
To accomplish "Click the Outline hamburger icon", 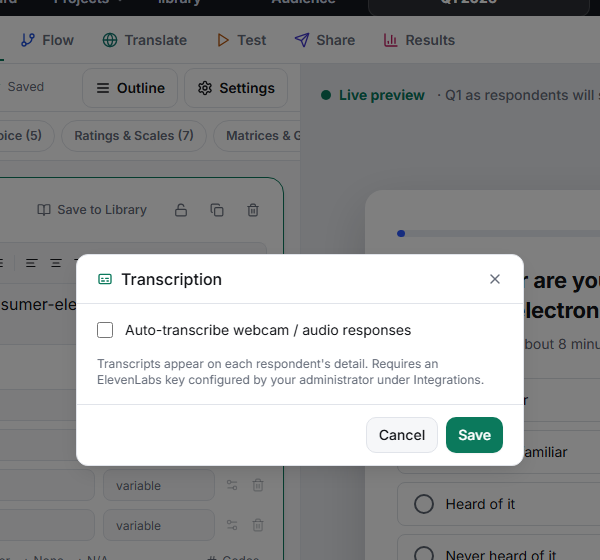I will pyautogui.click(x=103, y=88).
